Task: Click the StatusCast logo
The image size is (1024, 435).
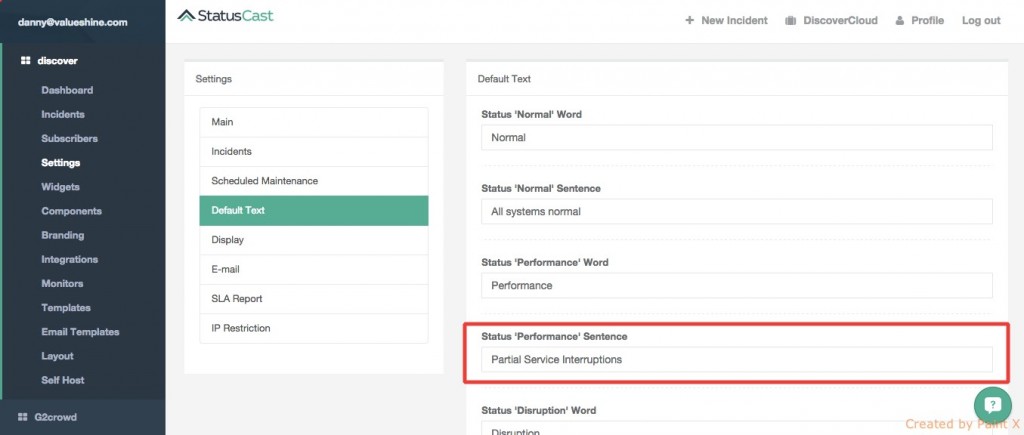Action: [225, 16]
